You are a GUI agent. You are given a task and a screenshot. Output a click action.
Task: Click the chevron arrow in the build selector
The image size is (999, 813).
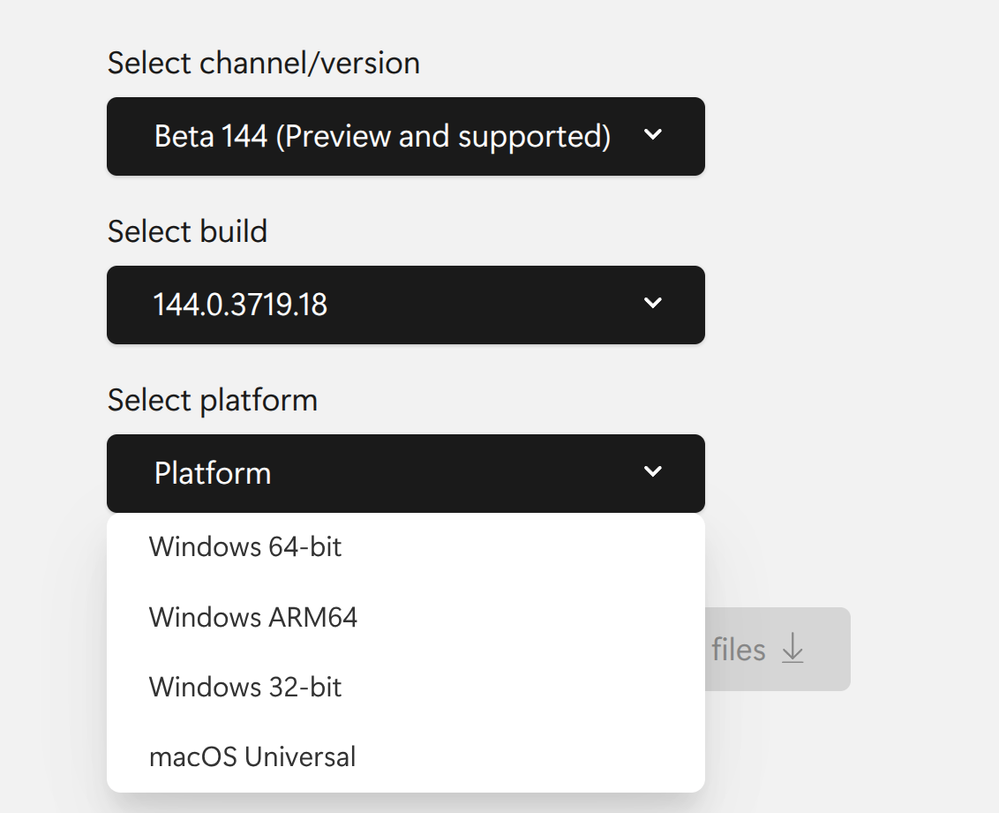tap(653, 302)
